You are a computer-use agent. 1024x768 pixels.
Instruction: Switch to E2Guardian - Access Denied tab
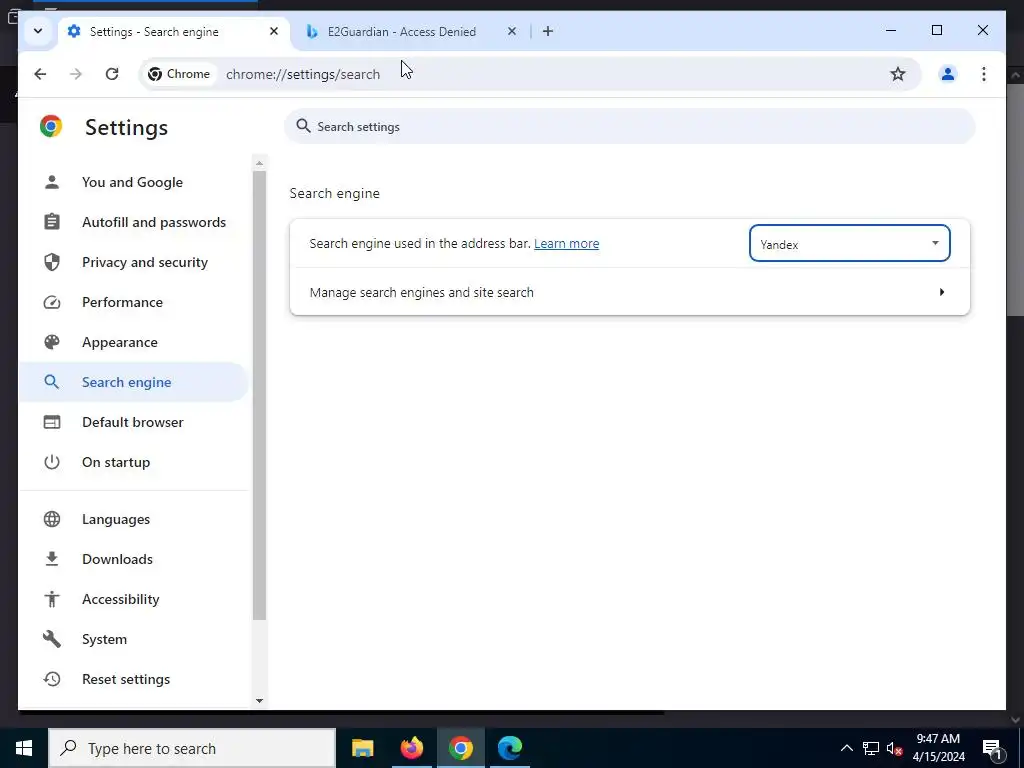(x=411, y=31)
